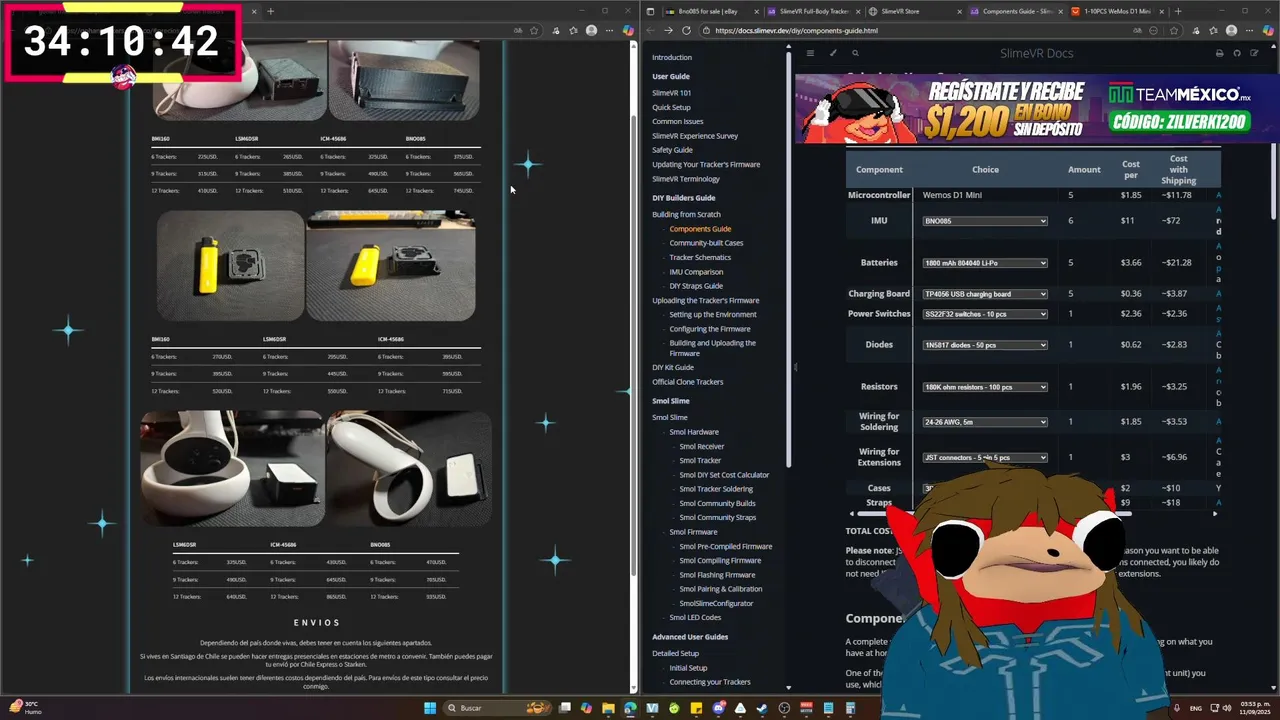Toggle the SlimeVR Docs sidebar hamburger icon

pyautogui.click(x=810, y=53)
